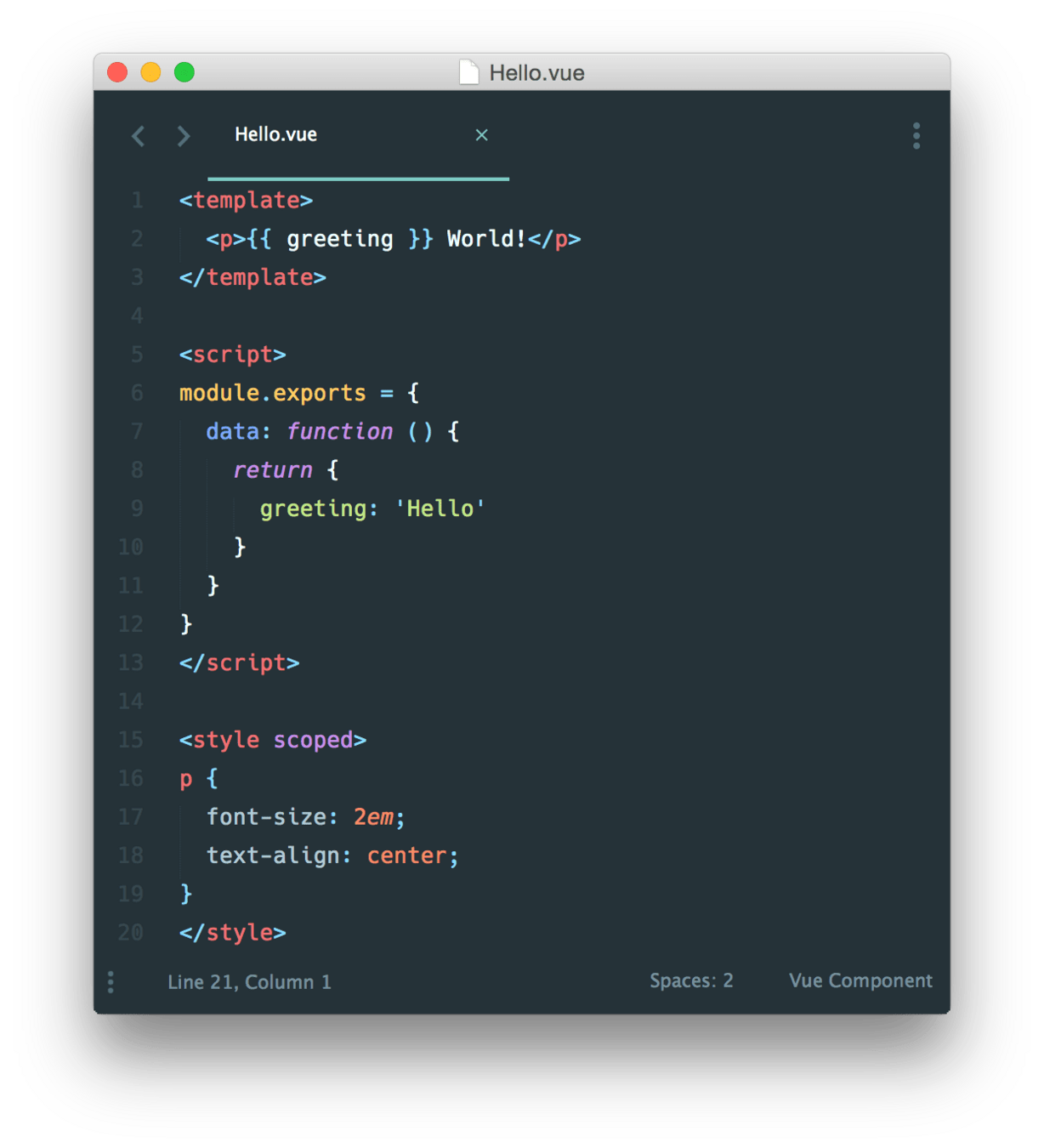The image size is (1044, 1148).
Task: Open the Spaces: 2 indentation menu
Action: click(691, 980)
